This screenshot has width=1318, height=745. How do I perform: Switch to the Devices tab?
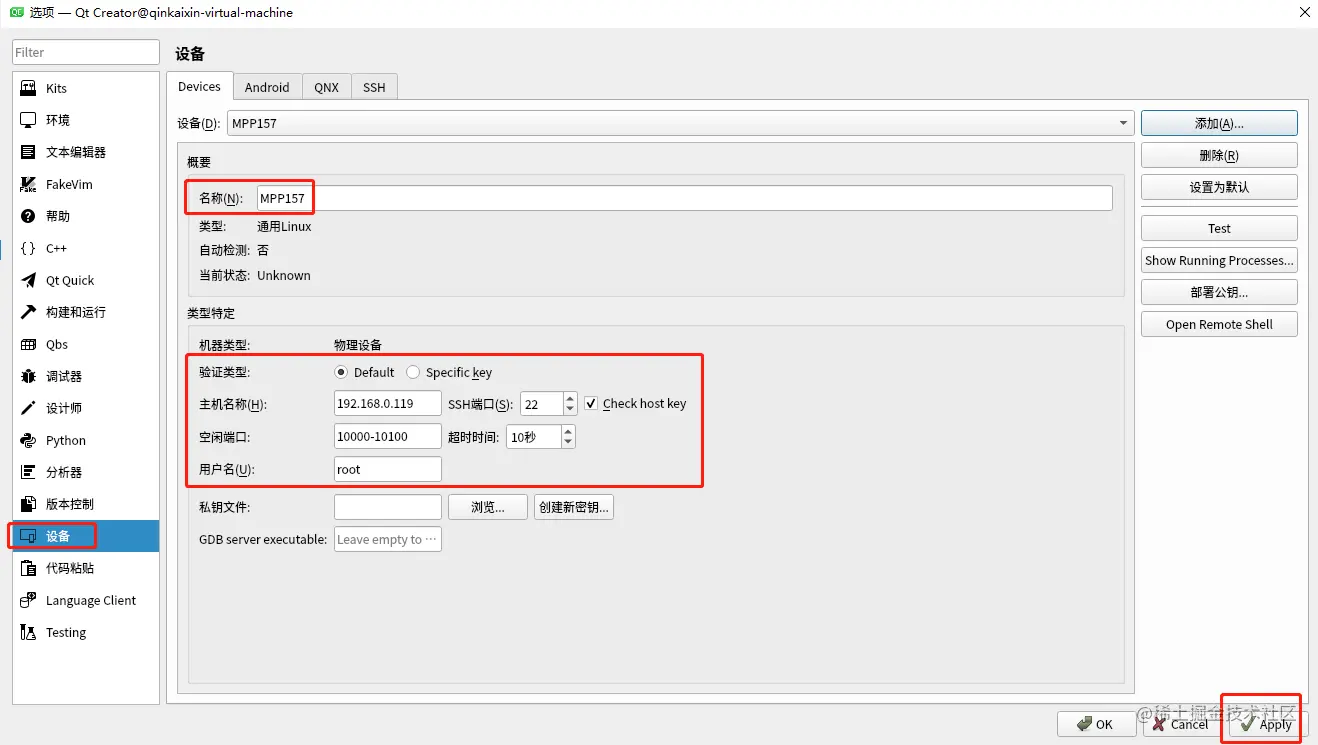pos(199,86)
